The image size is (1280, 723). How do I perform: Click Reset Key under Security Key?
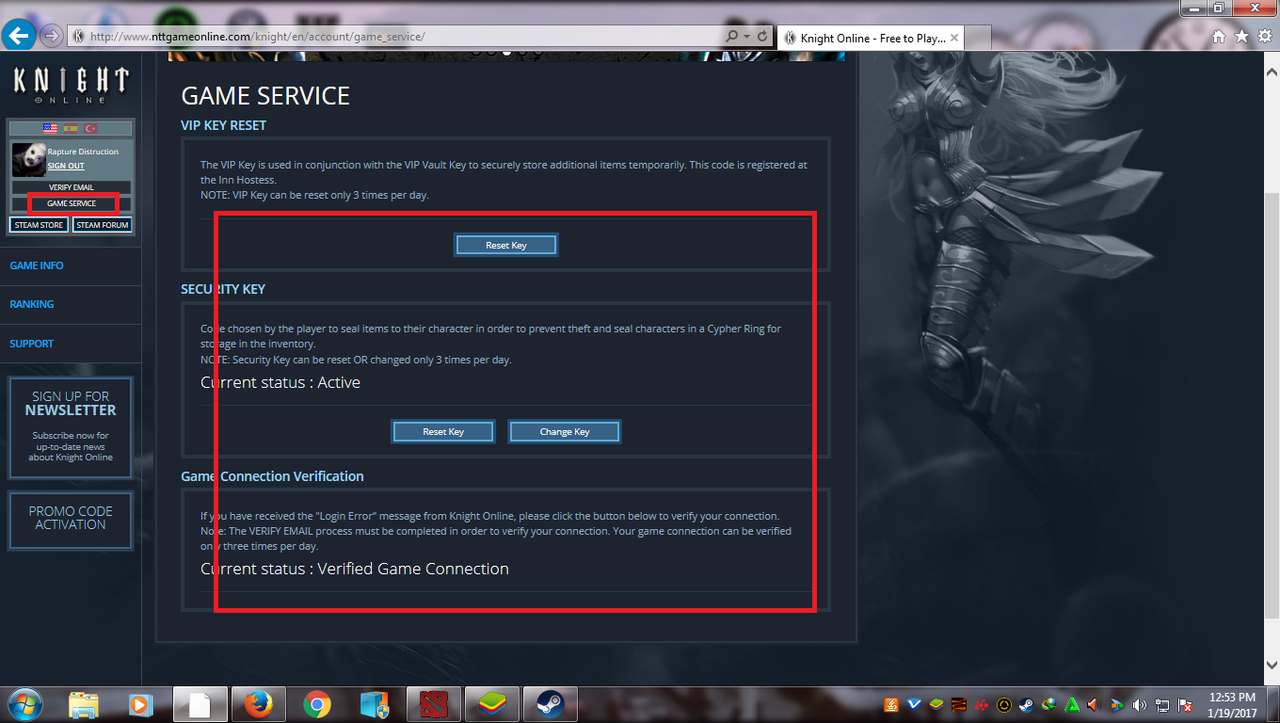tap(443, 432)
